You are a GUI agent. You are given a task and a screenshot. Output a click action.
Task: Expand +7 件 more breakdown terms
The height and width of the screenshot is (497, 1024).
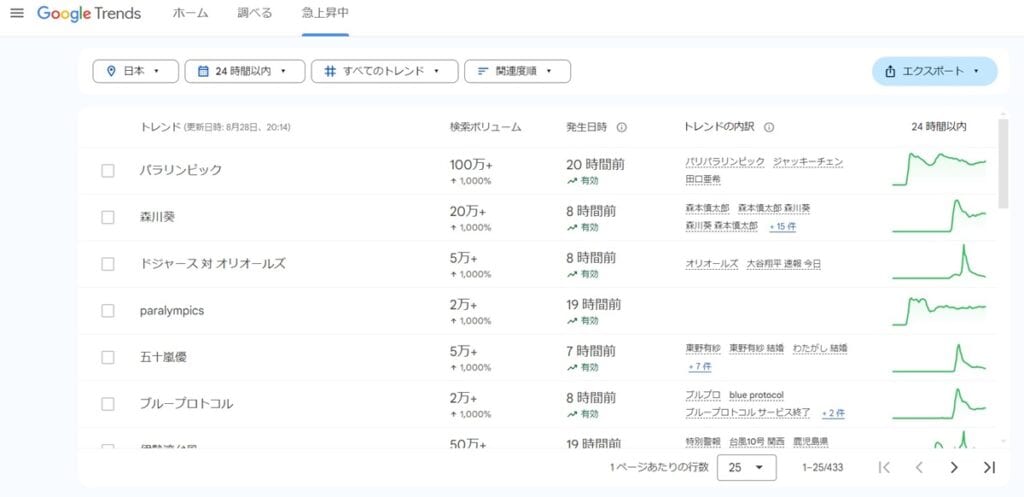(700, 366)
